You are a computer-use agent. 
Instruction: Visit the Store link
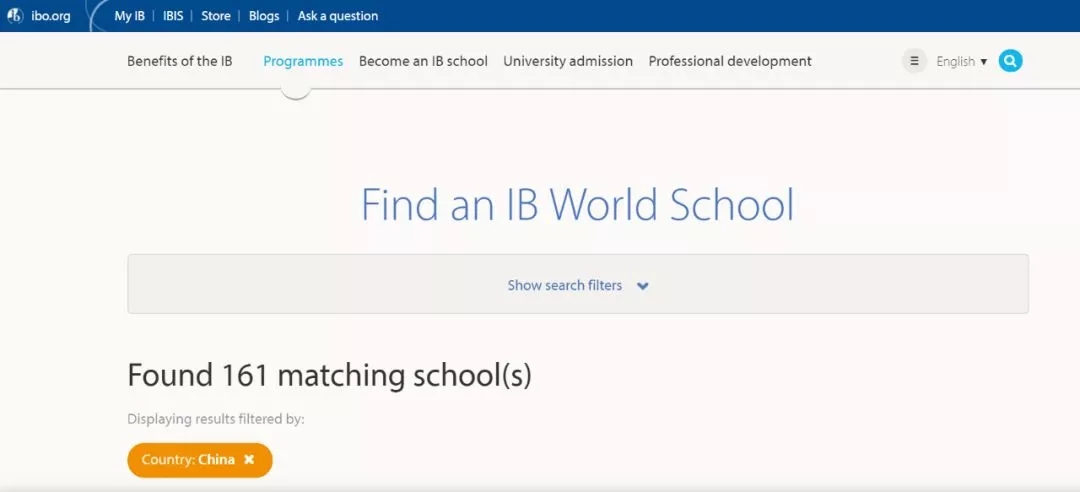coord(216,16)
